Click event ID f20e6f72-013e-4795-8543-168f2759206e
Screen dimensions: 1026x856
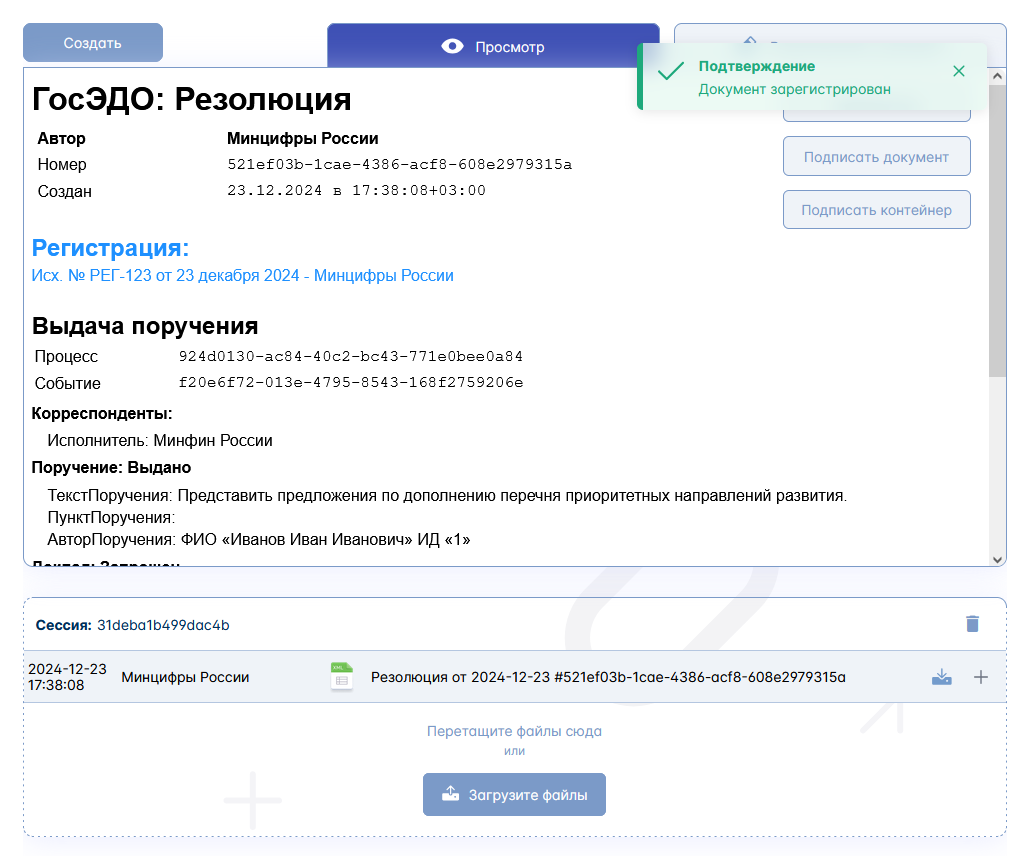click(x=351, y=383)
